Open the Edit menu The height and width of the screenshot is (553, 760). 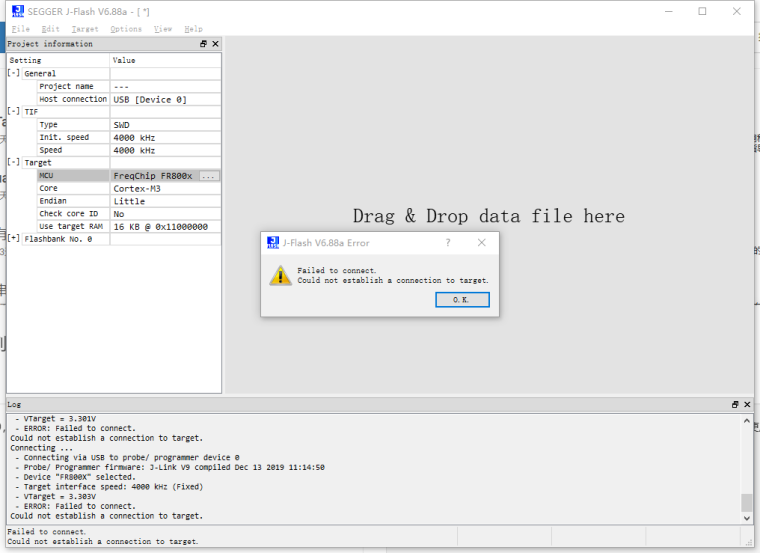pos(50,29)
